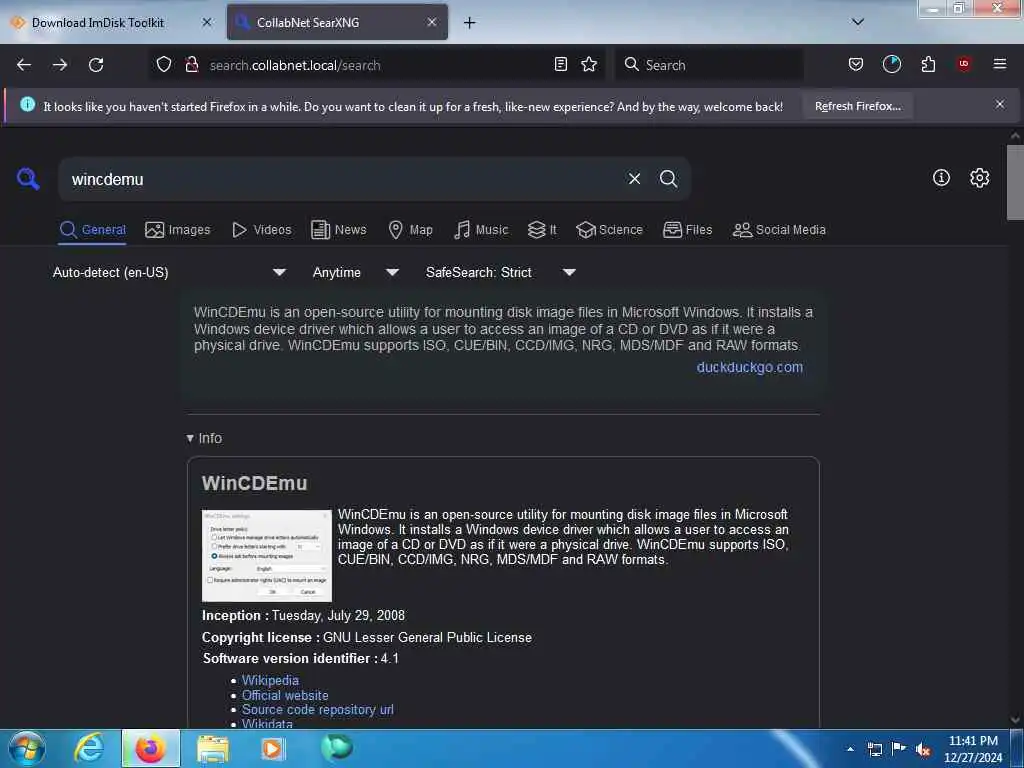Click the Action Center flag tray icon

point(899,749)
